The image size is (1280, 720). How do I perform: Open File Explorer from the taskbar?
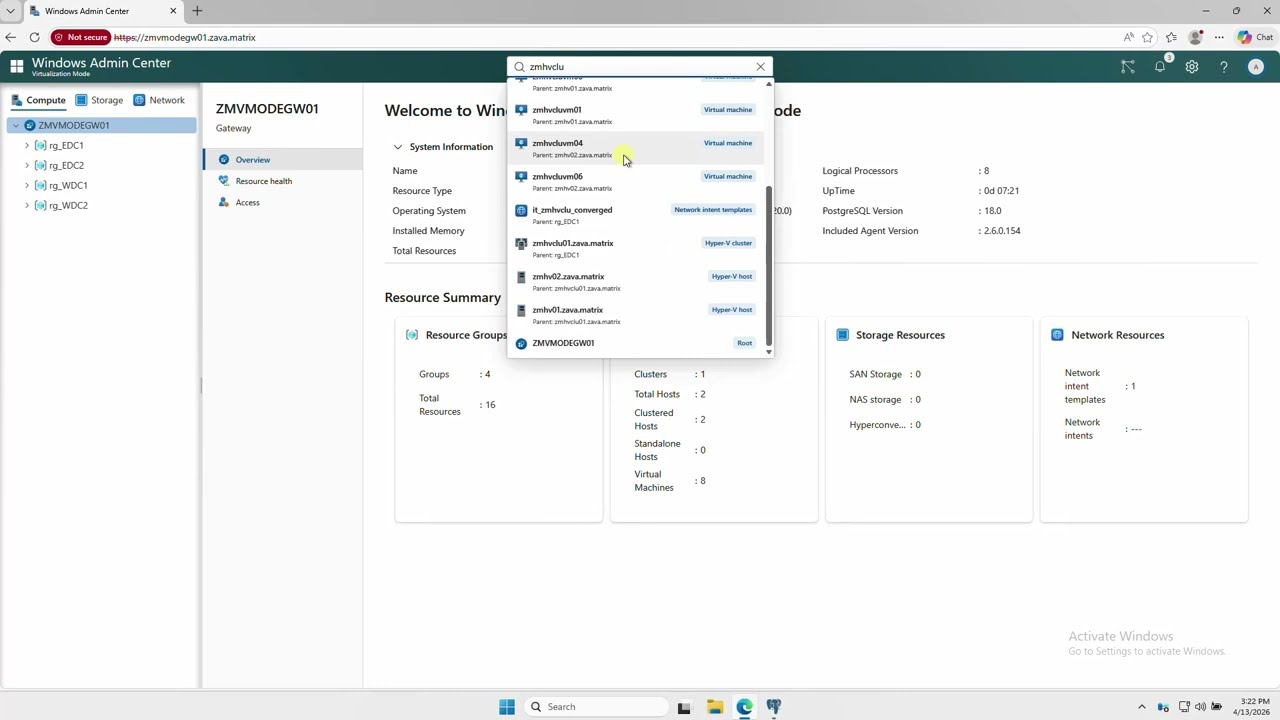(x=715, y=707)
